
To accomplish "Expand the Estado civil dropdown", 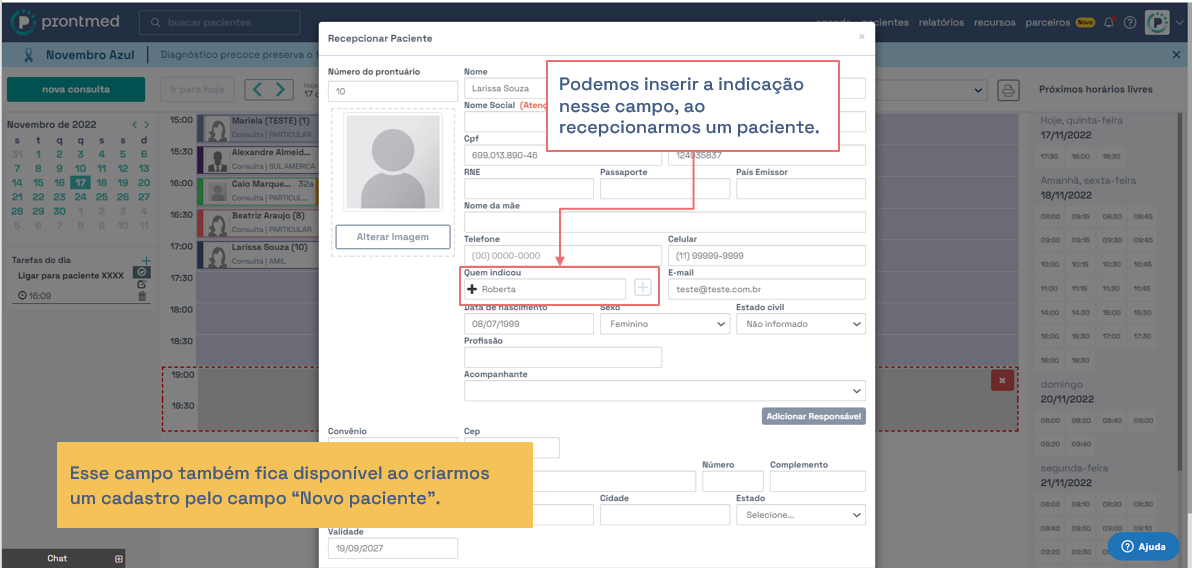I will (800, 324).
